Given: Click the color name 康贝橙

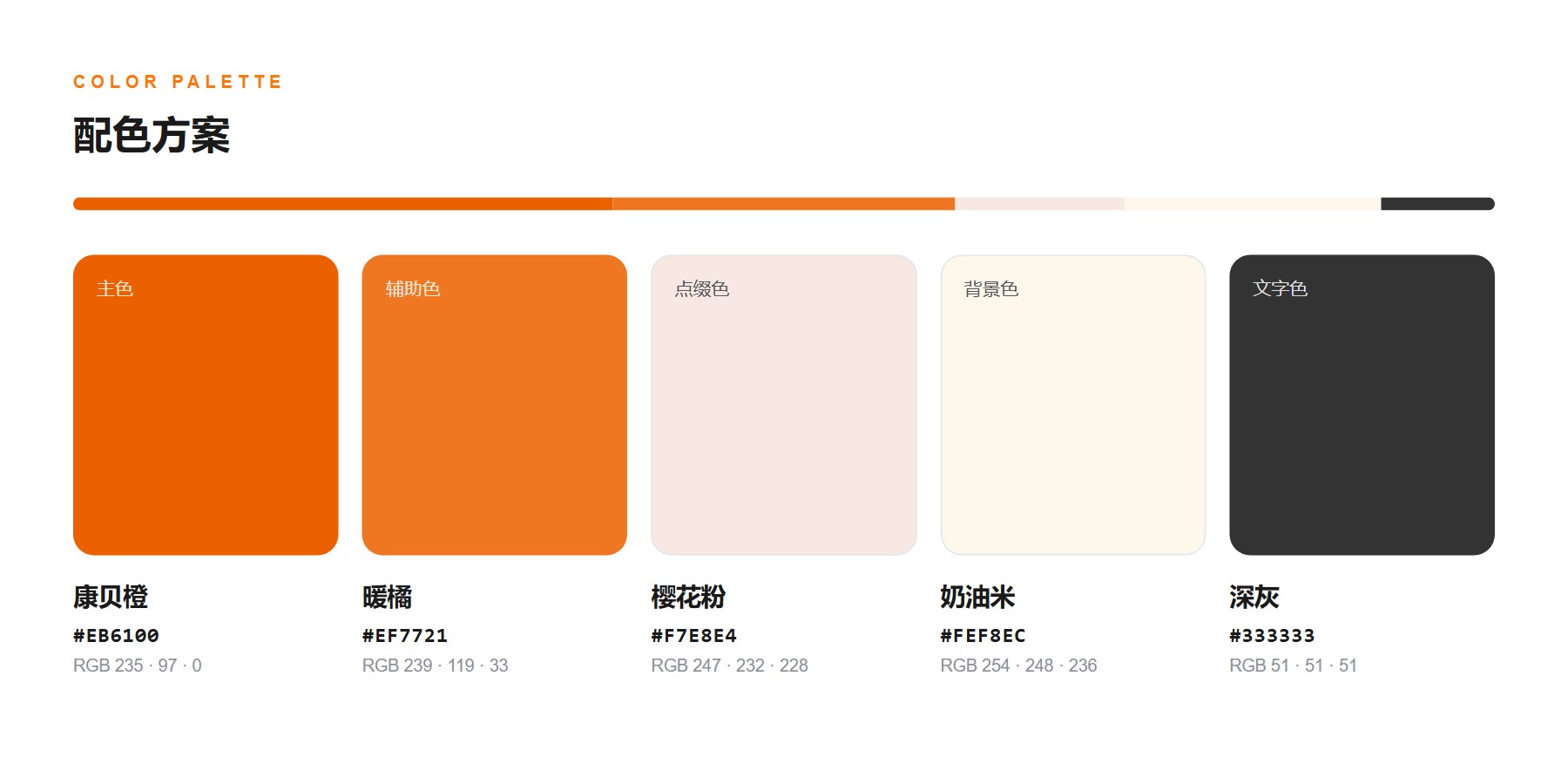Looking at the screenshot, I should tap(111, 598).
